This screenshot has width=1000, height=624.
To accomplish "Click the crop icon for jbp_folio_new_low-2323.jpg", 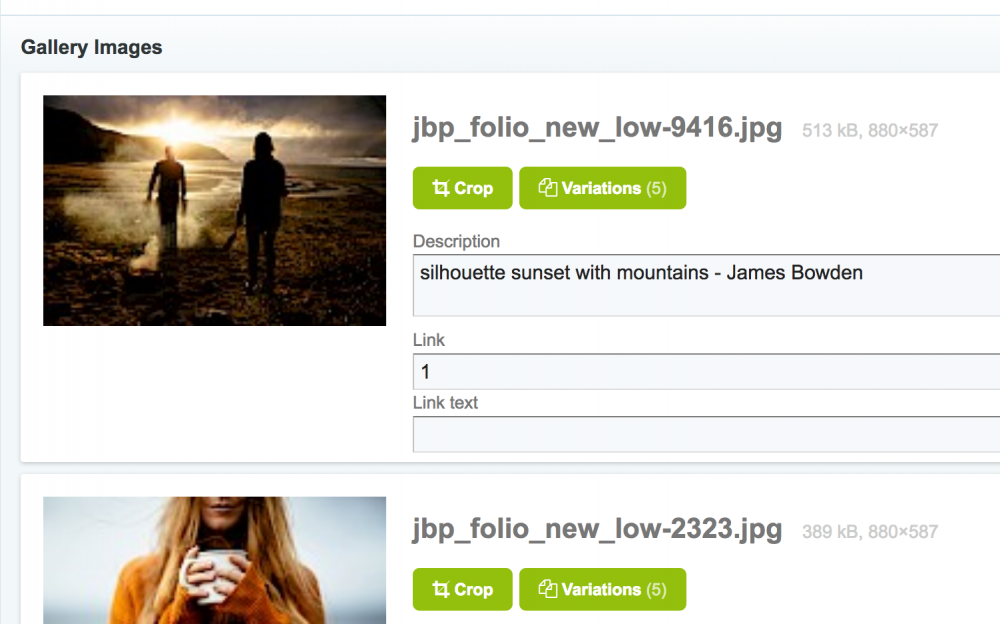I will click(440, 590).
